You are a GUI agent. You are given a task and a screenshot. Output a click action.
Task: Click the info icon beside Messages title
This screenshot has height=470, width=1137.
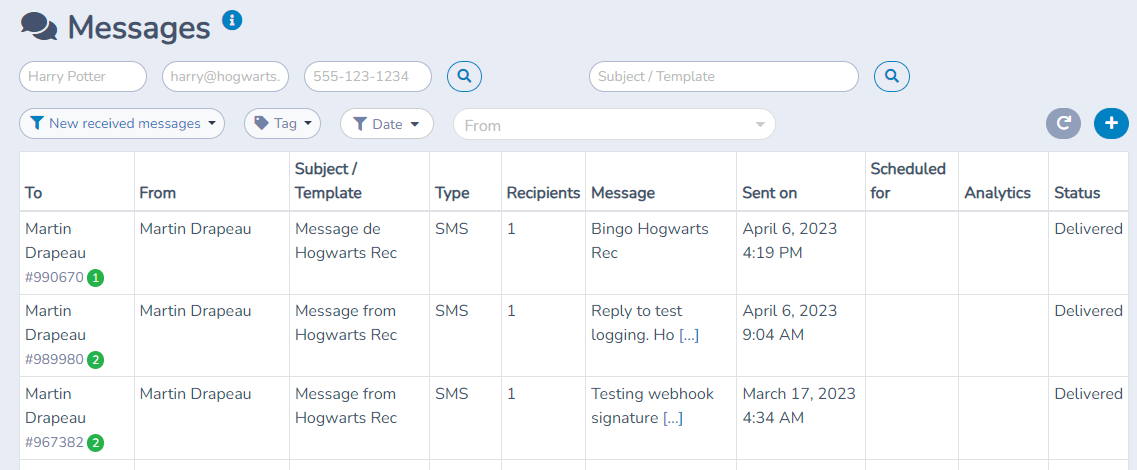coord(232,20)
